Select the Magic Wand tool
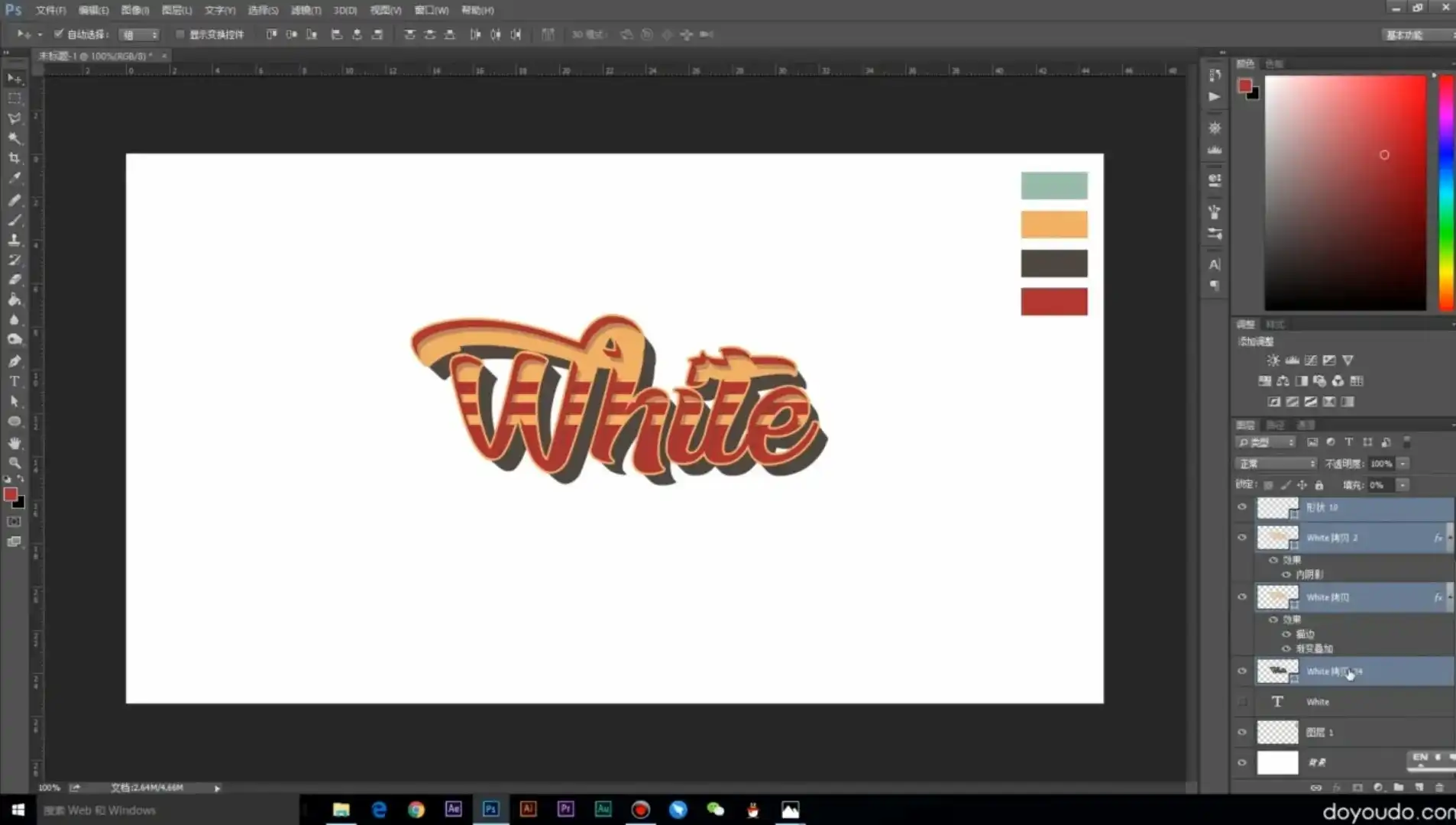The height and width of the screenshot is (825, 1456). click(x=14, y=138)
